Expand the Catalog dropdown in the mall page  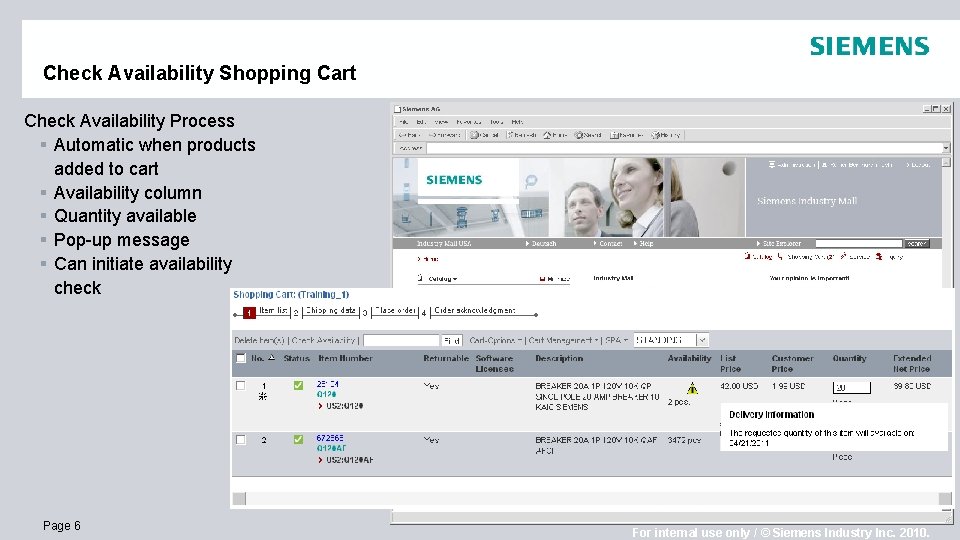(x=442, y=279)
